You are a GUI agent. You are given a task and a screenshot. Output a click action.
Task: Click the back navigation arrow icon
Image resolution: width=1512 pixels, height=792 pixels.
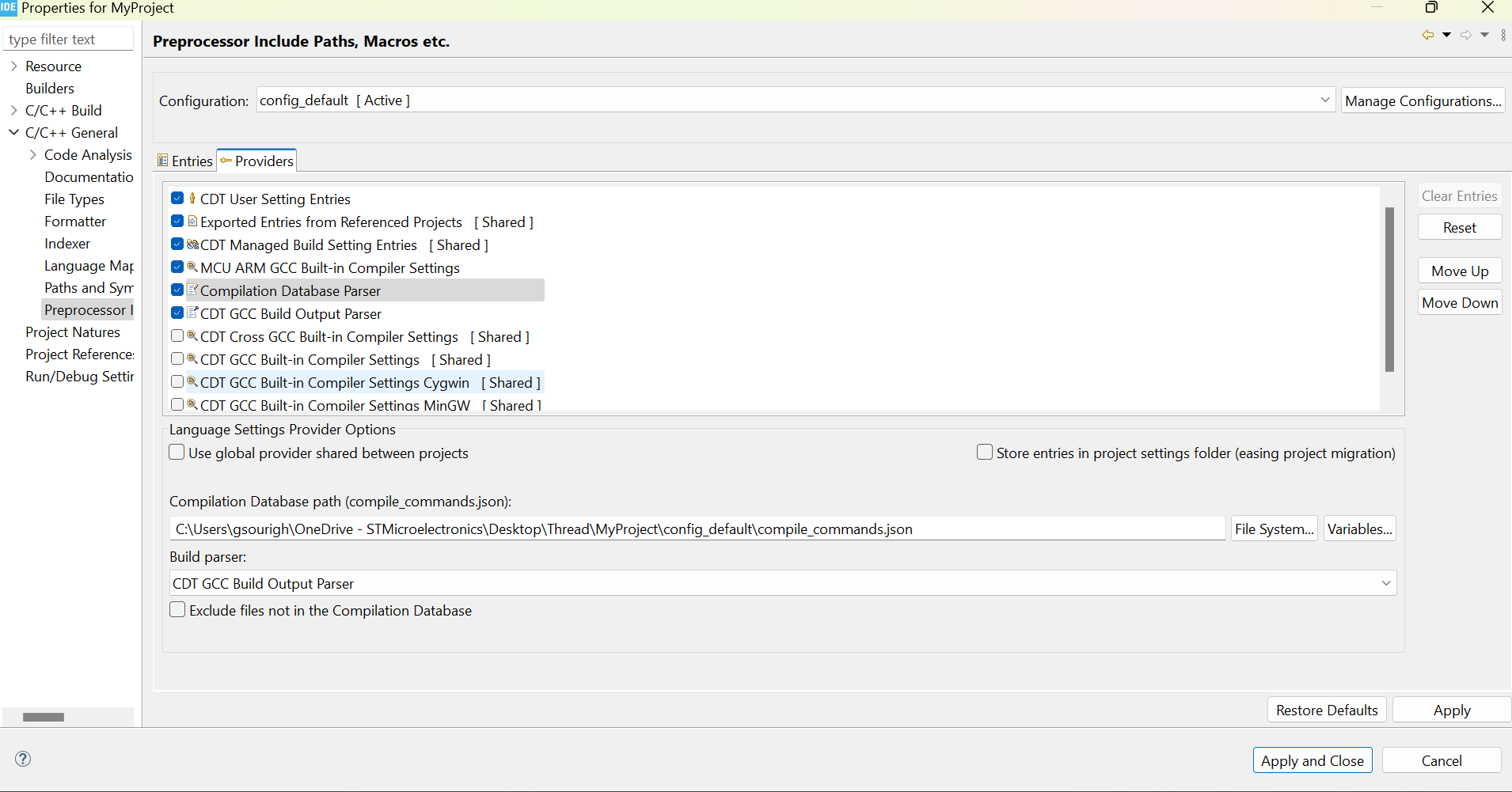[1427, 35]
